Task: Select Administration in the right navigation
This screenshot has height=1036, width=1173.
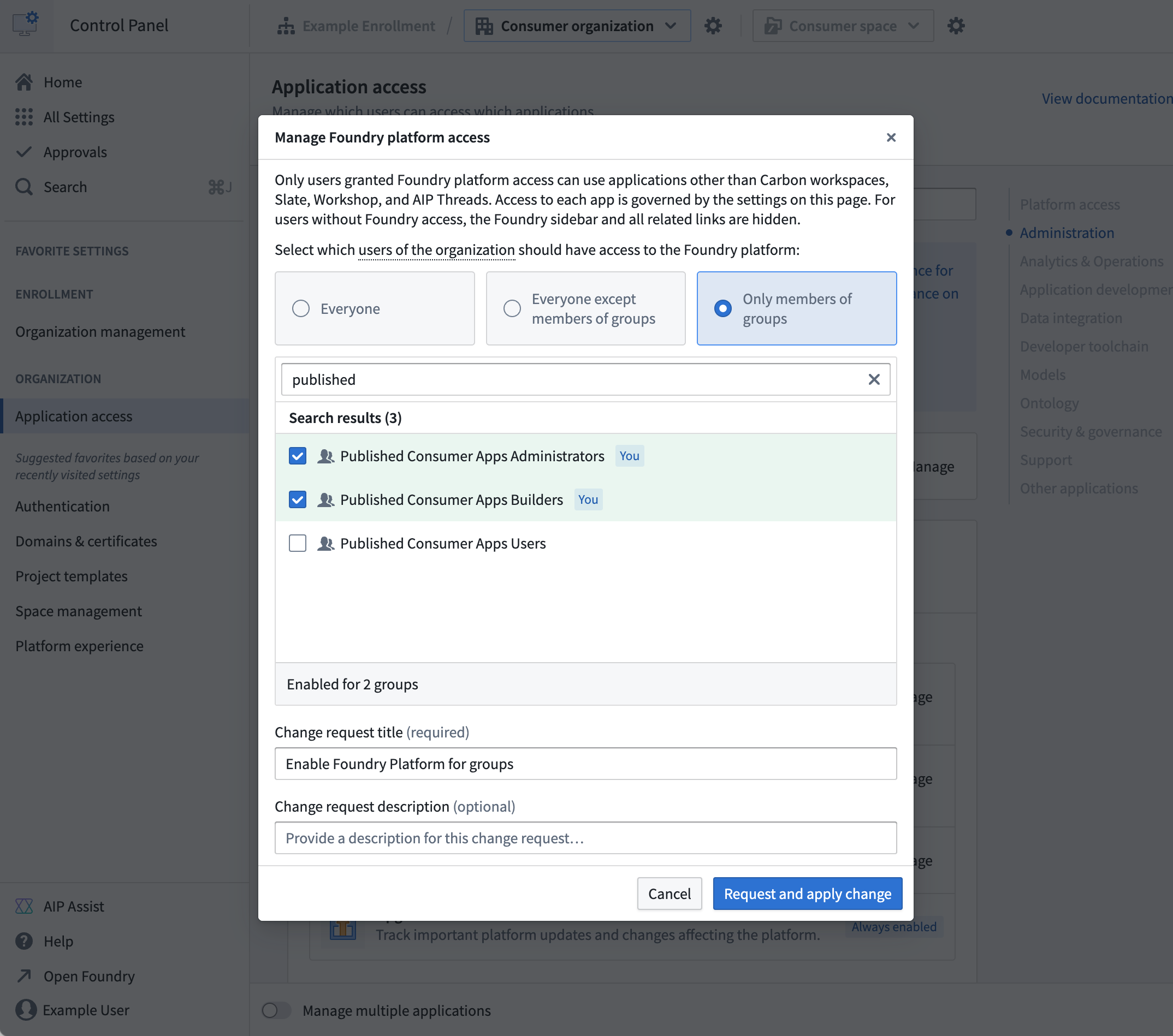Action: [1067, 233]
